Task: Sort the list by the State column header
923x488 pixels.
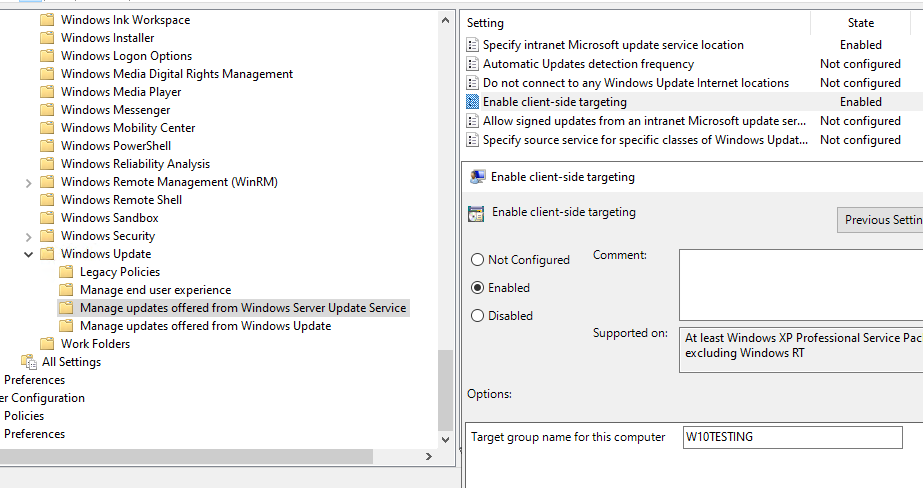Action: [x=861, y=23]
